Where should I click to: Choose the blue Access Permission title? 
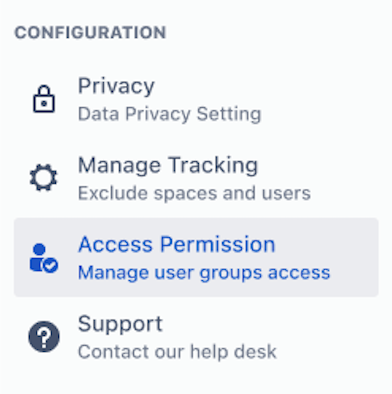pyautogui.click(x=177, y=244)
